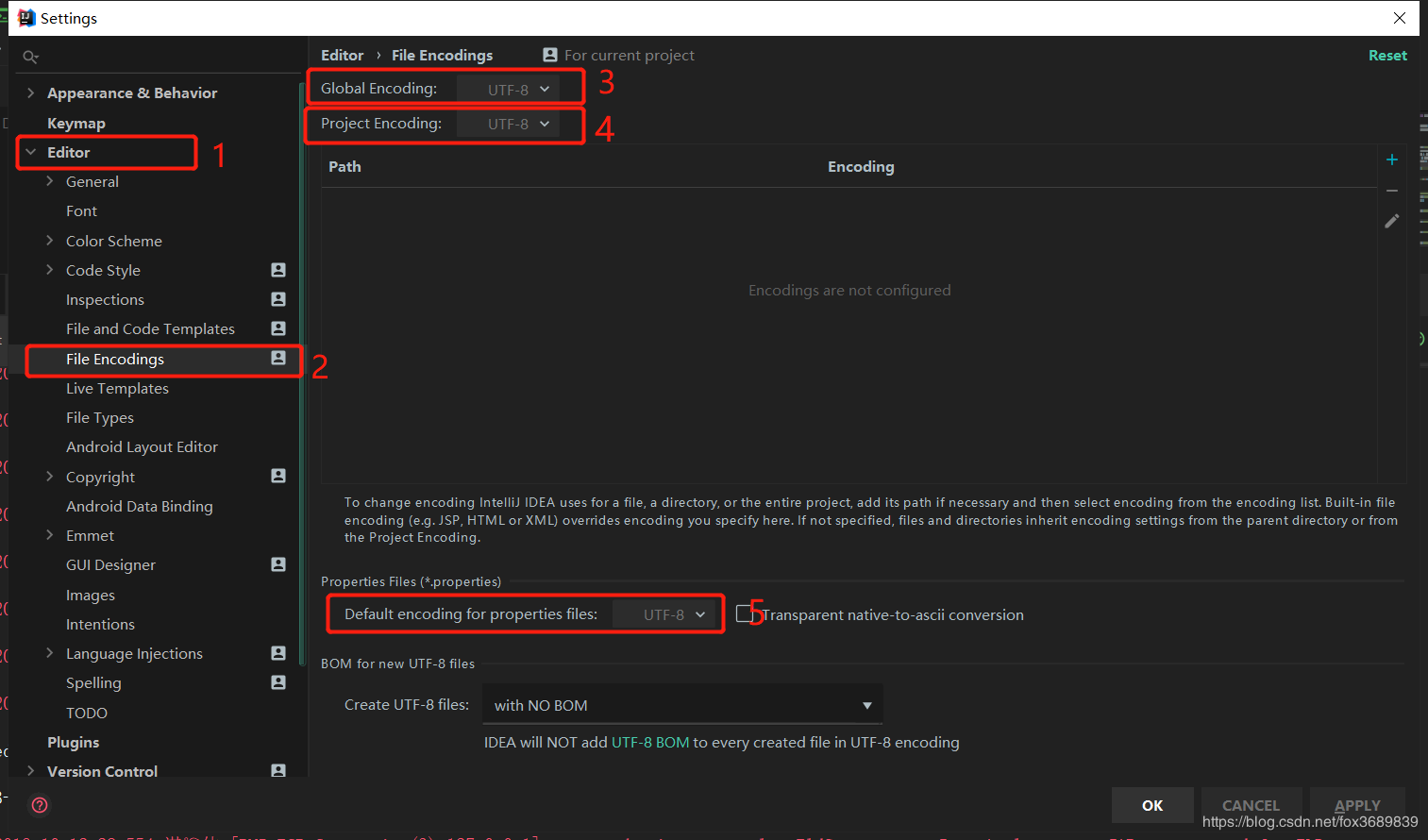Click project icon beside Inspections

[x=278, y=299]
